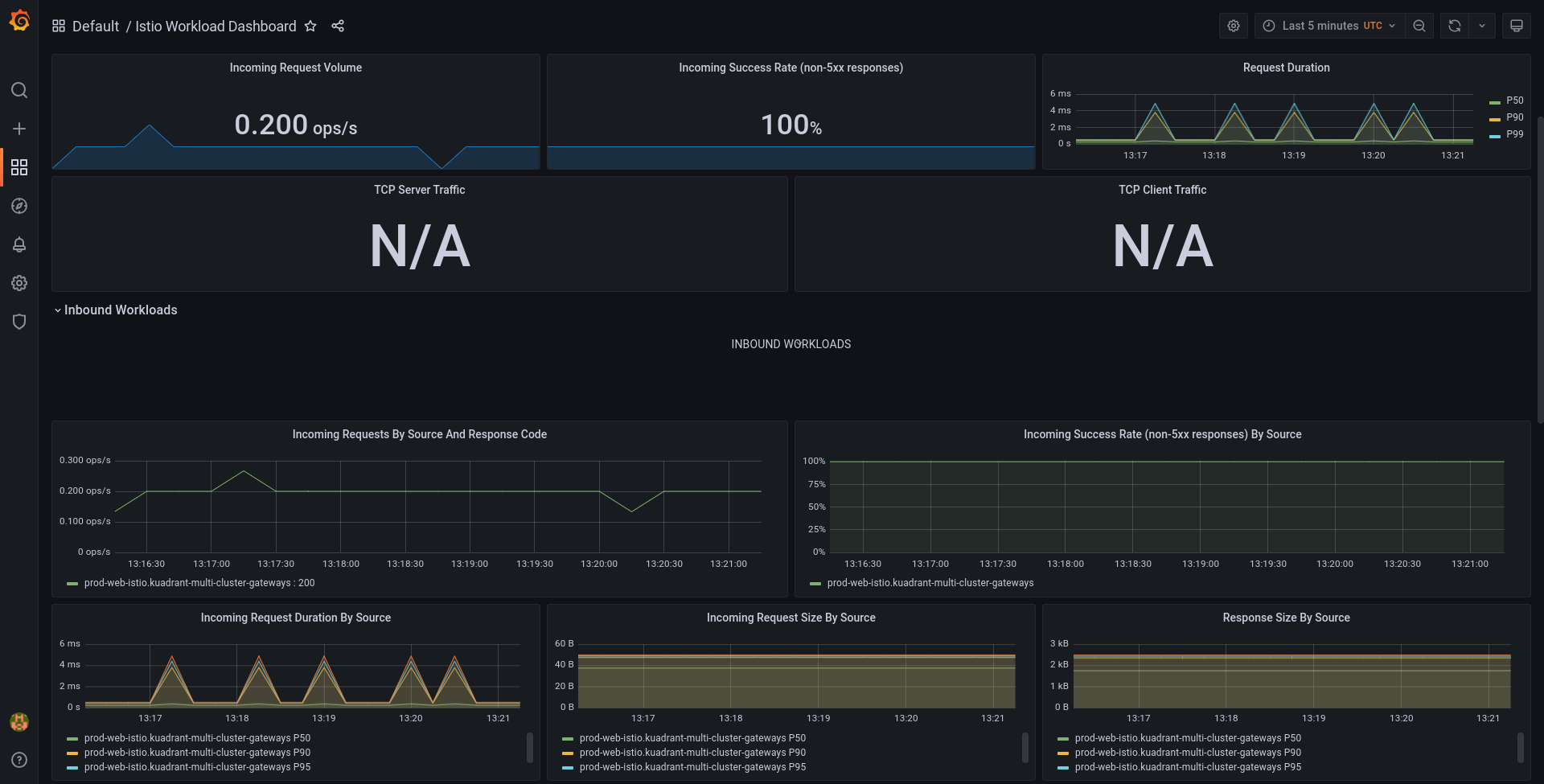
Task: Toggle the gateways : 200 legend series
Action: pyautogui.click(x=199, y=583)
